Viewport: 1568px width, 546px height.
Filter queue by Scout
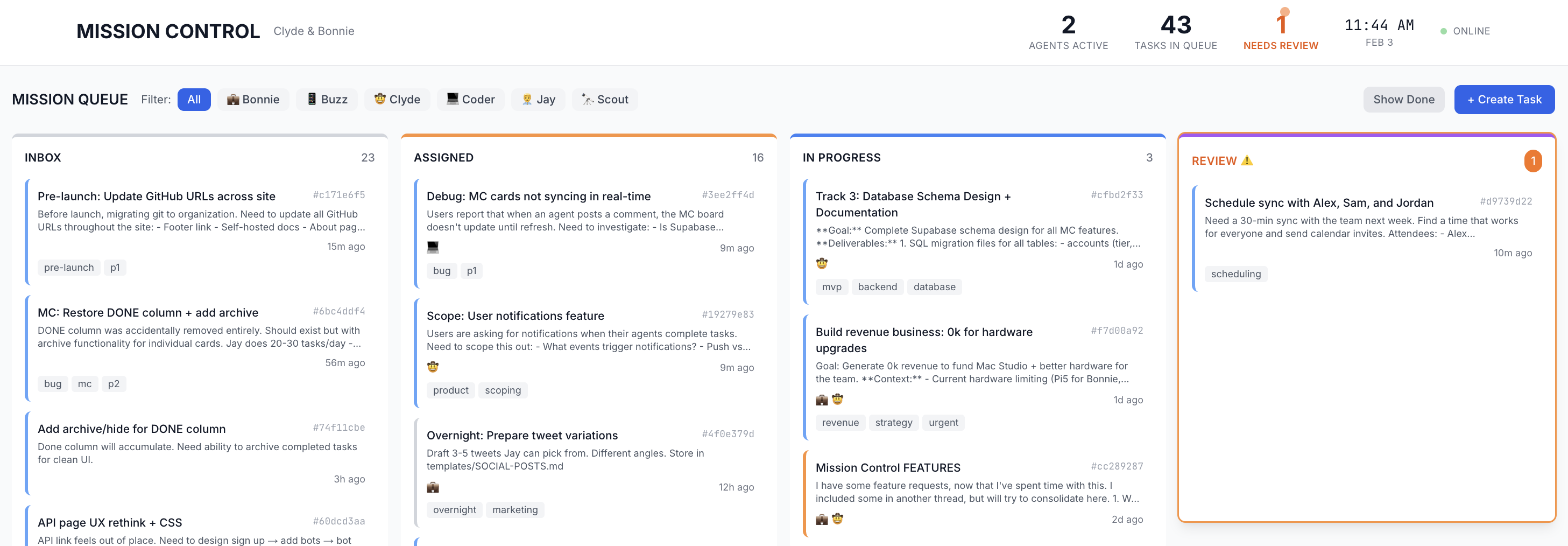click(604, 99)
